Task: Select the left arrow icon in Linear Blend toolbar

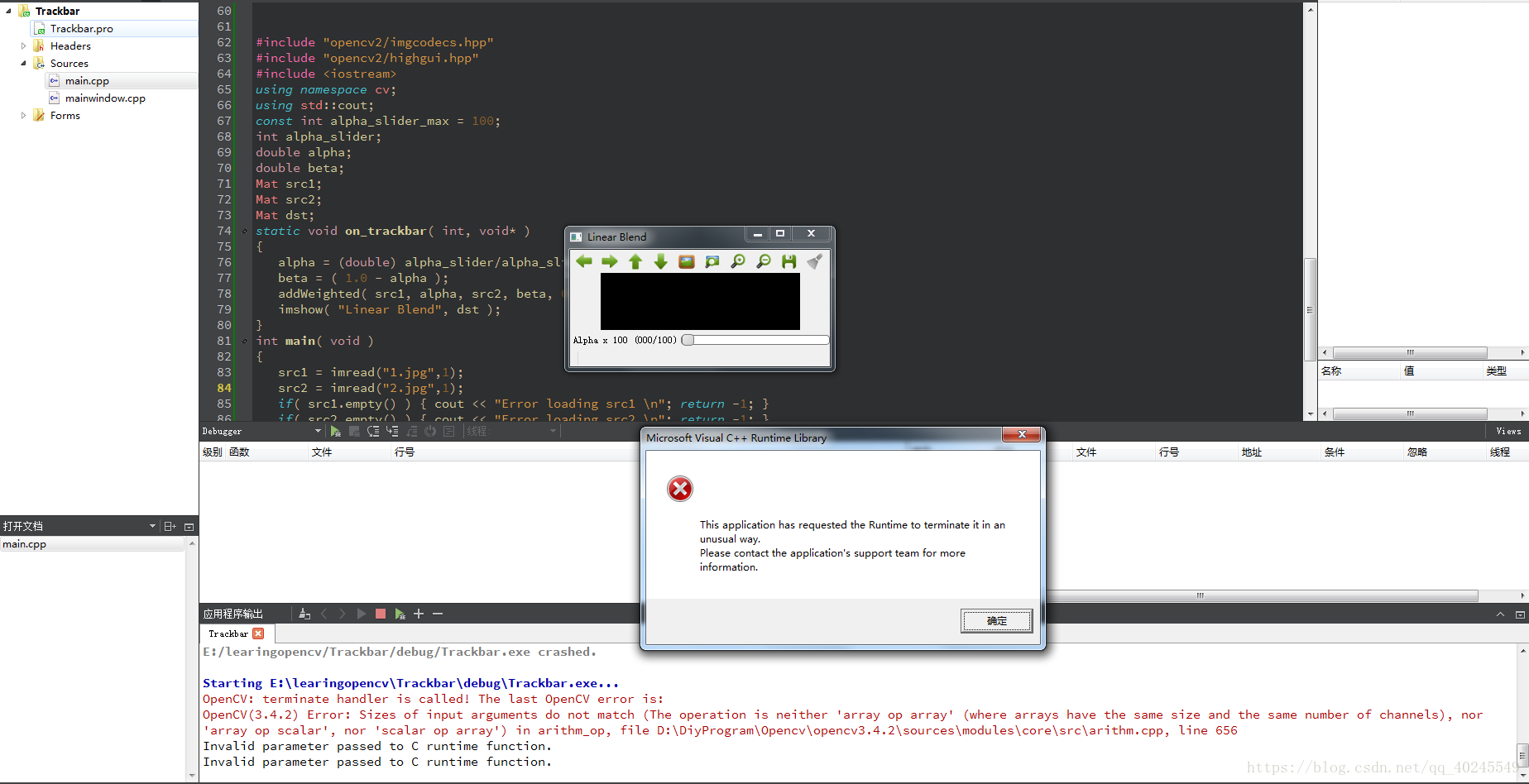Action: (584, 261)
